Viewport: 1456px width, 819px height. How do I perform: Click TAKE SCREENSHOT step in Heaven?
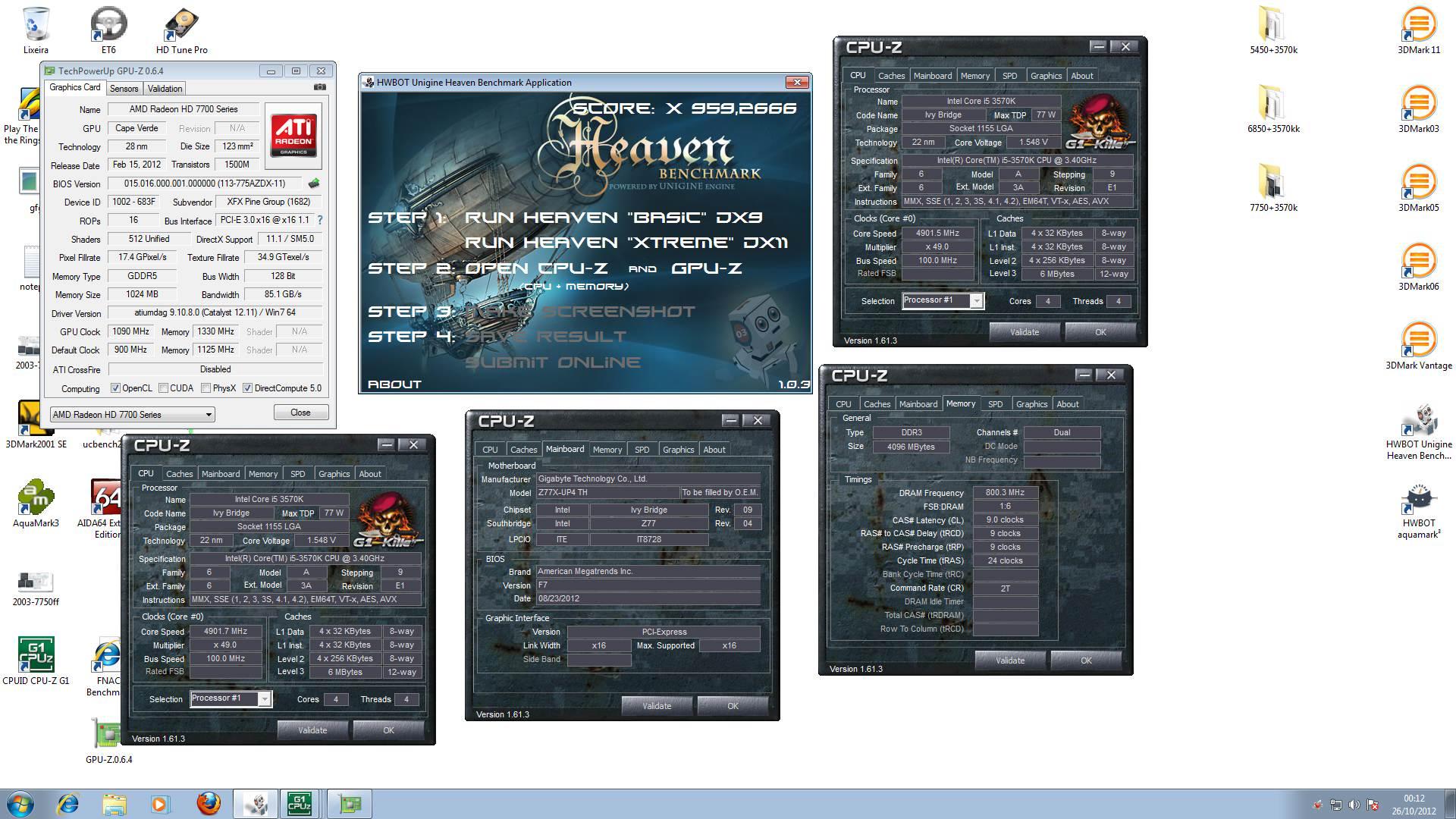[579, 312]
